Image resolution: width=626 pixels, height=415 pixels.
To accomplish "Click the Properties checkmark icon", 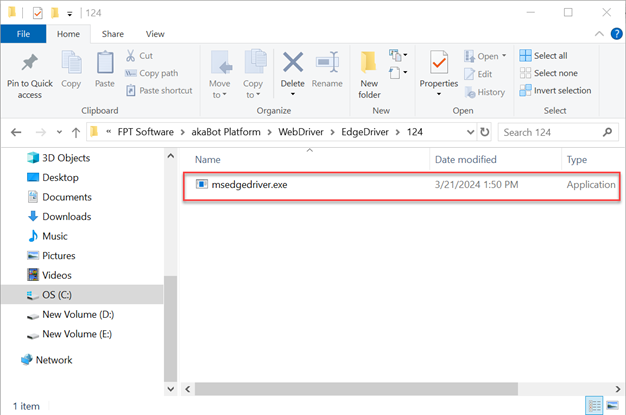I will 439,63.
